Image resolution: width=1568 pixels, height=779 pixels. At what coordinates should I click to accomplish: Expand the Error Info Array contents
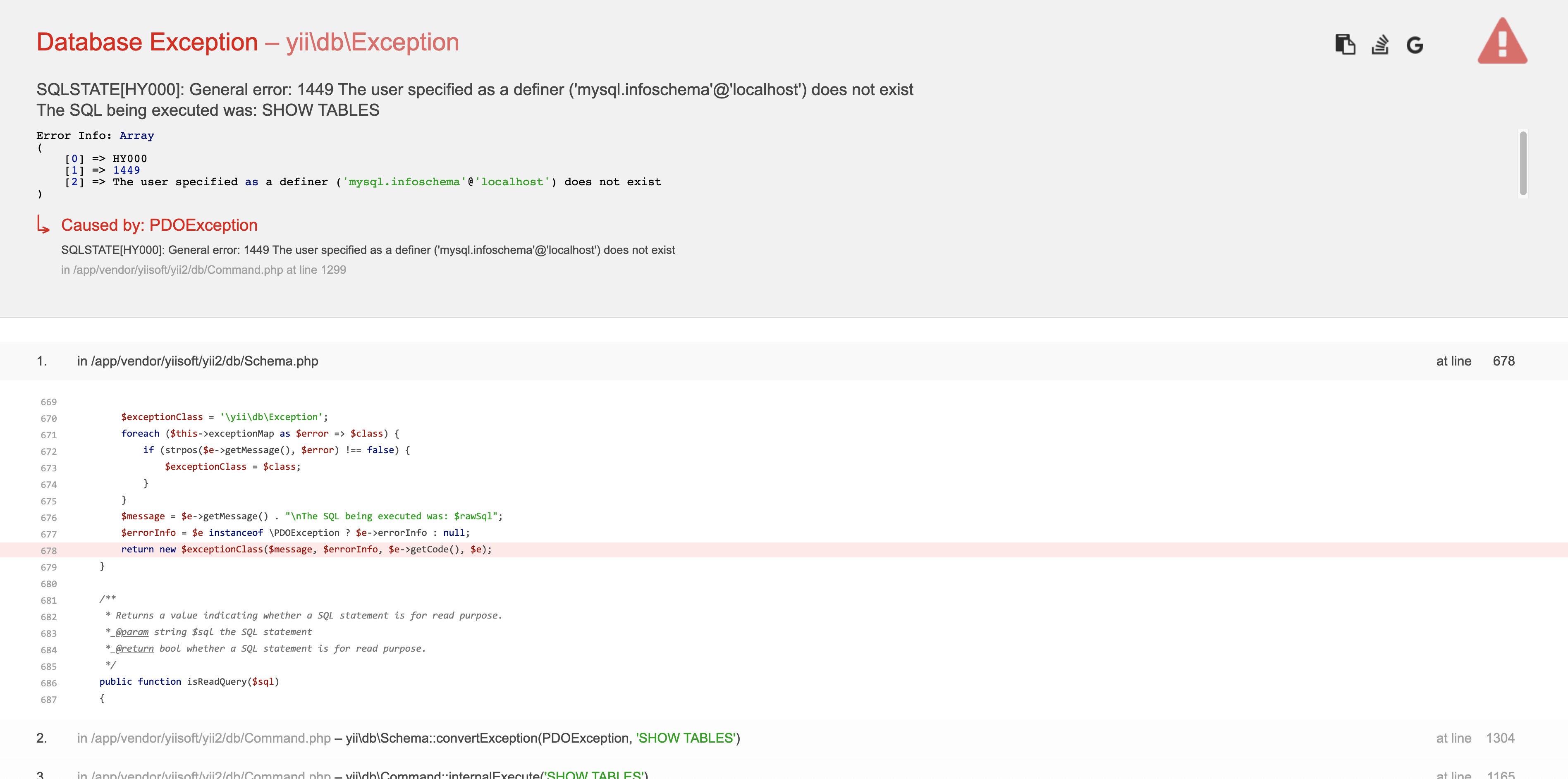[x=136, y=135]
